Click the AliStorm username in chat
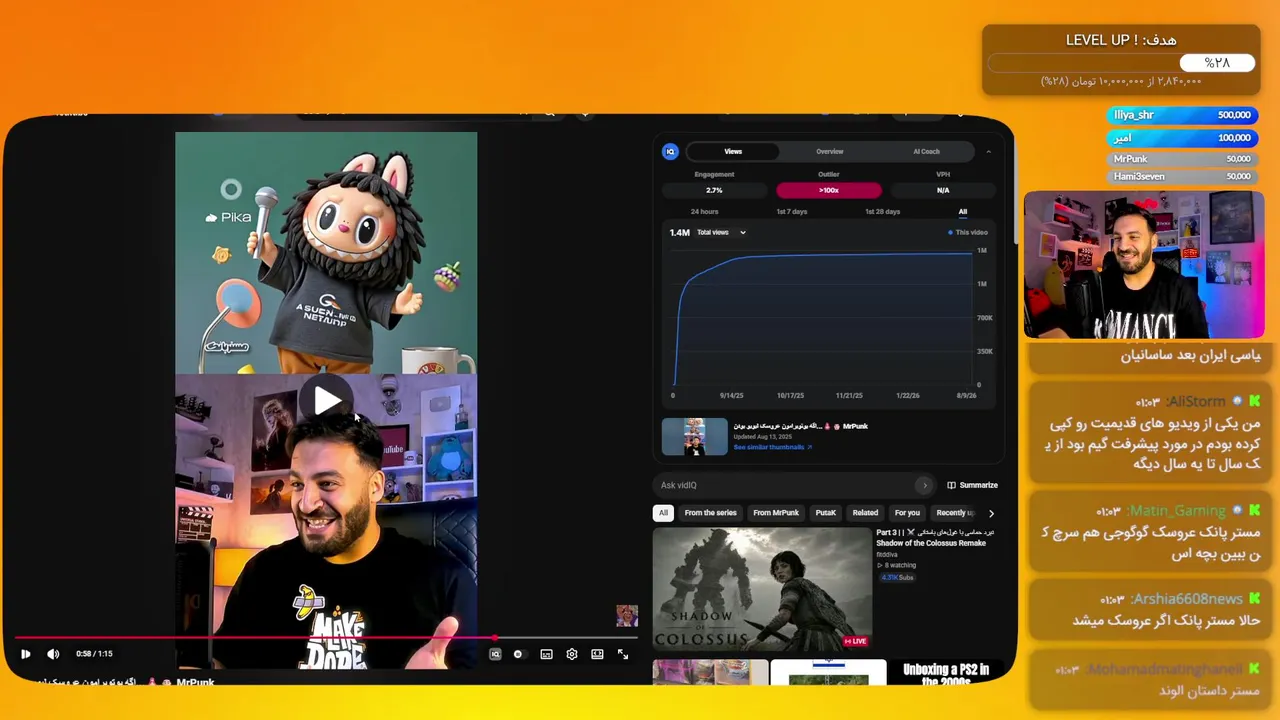This screenshot has height=720, width=1280. pos(1195,401)
